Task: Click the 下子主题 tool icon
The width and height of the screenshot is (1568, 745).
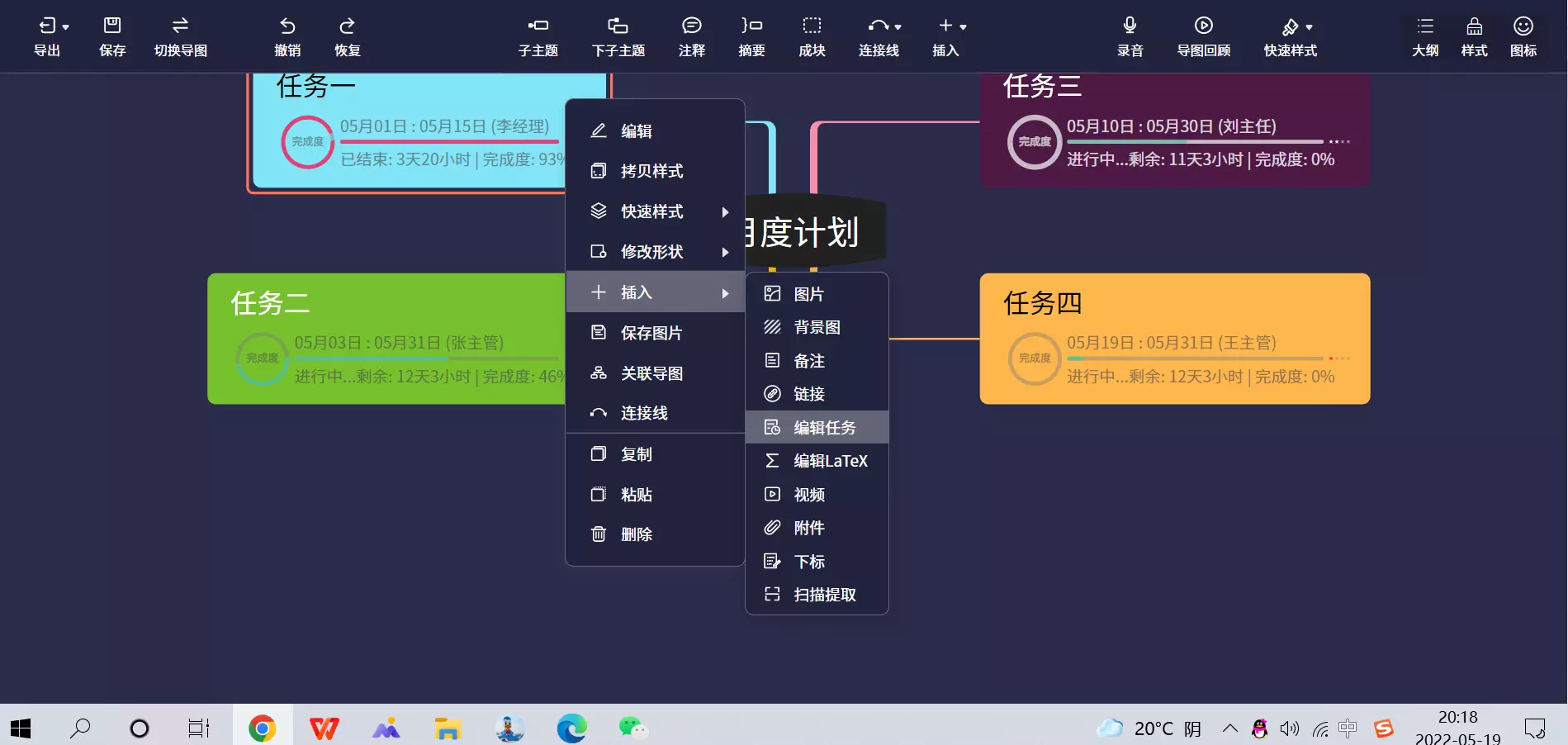Action: [618, 36]
